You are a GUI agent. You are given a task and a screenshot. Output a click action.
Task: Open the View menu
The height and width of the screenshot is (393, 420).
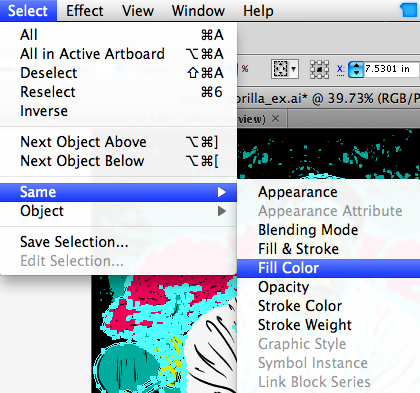(138, 11)
